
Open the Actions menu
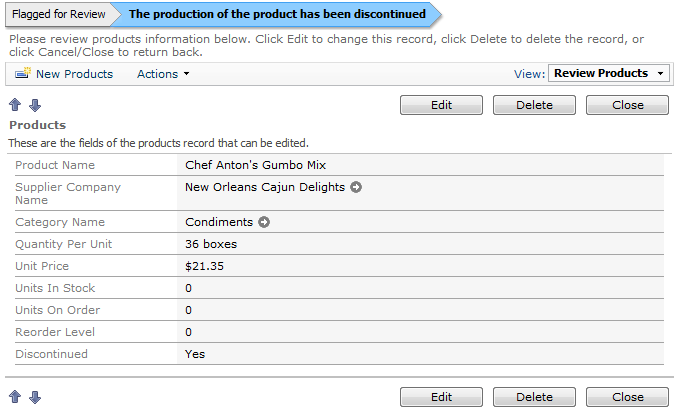pos(163,74)
